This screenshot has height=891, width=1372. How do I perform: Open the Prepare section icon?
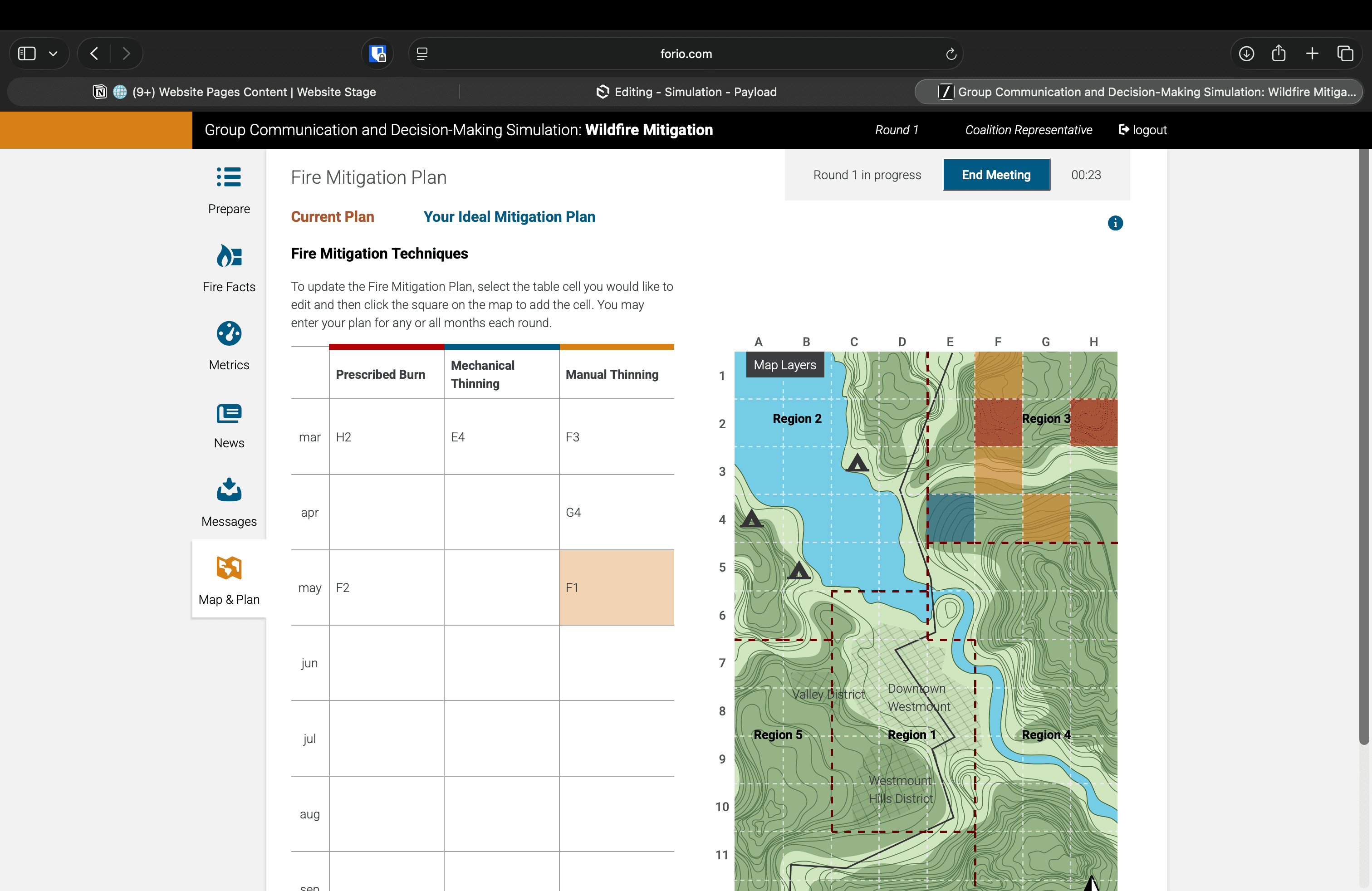click(229, 177)
